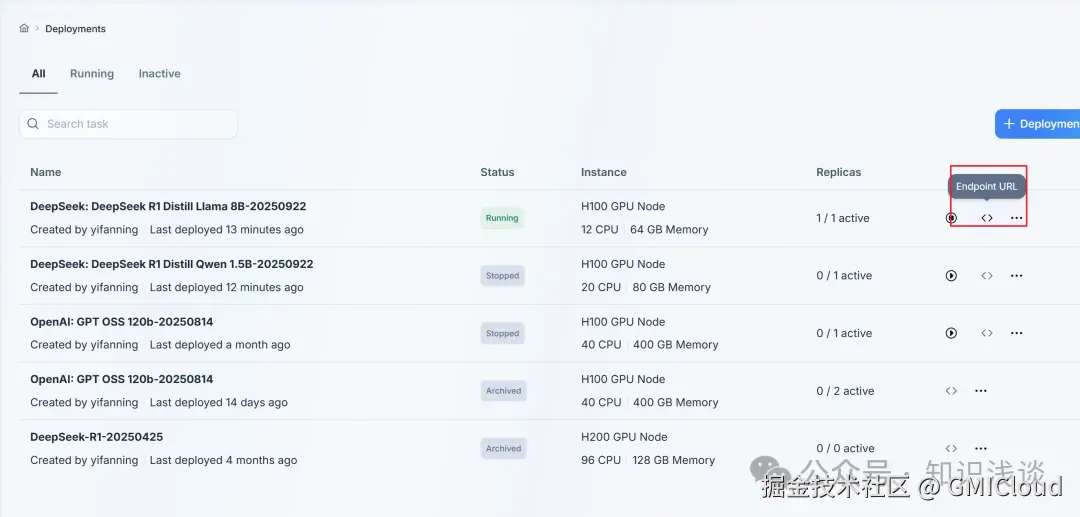Click the Deployments breadcrumb link

click(75, 29)
